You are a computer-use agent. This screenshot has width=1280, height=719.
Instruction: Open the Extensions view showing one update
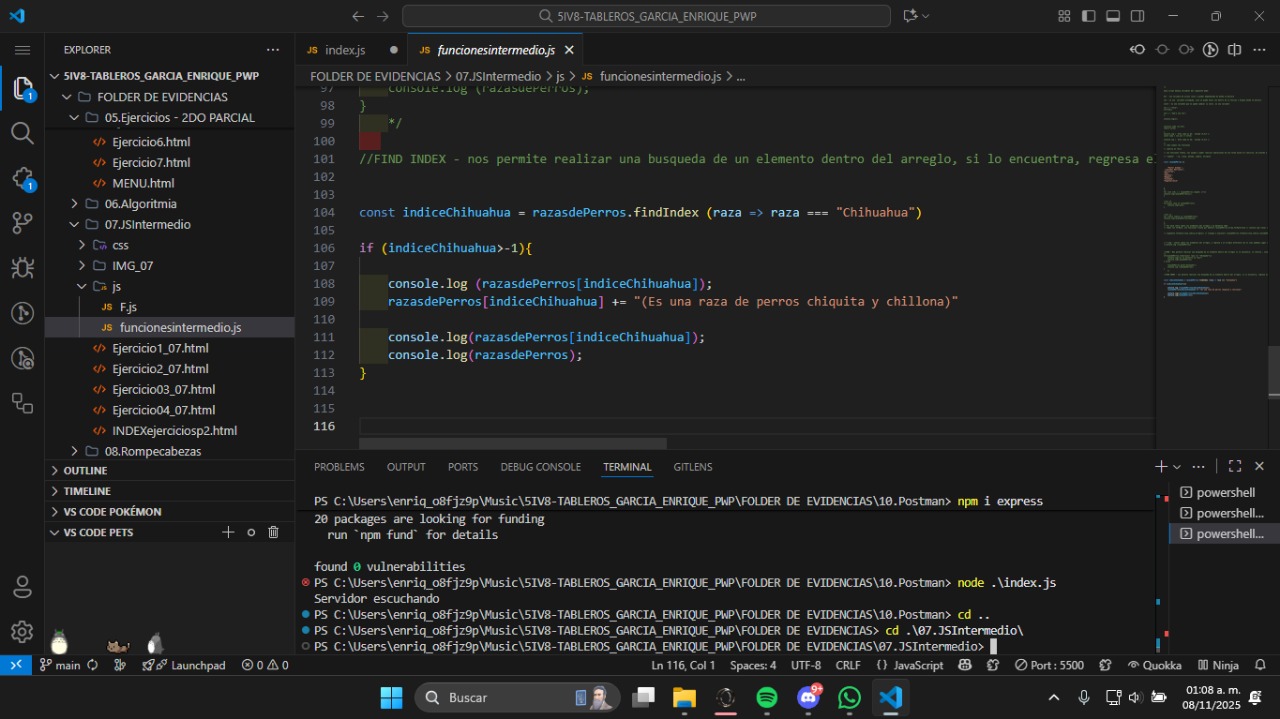coord(22,178)
